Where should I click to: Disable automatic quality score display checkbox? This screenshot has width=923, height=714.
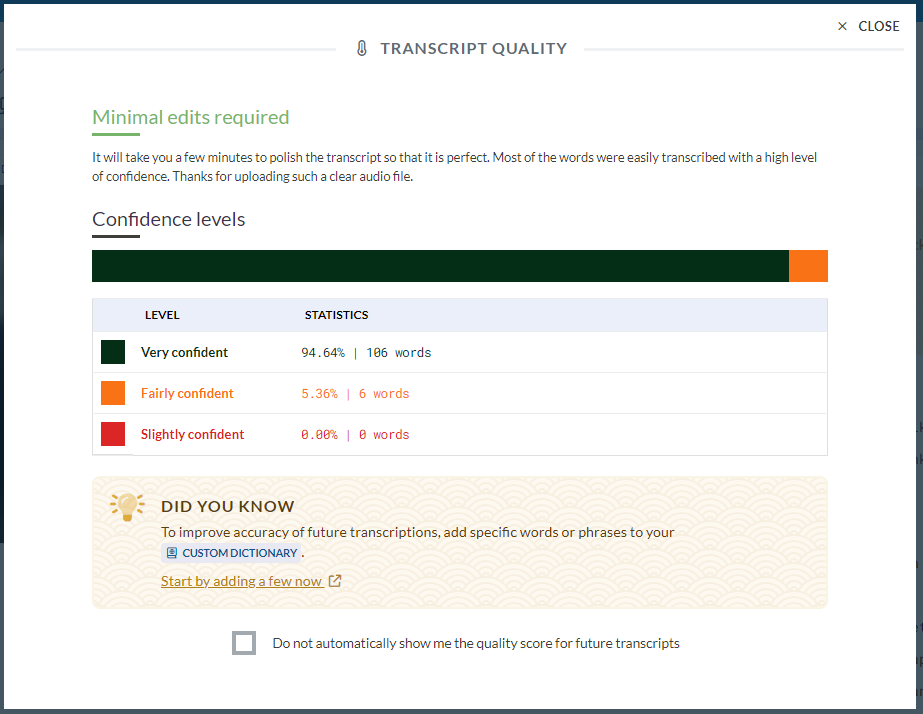[244, 643]
